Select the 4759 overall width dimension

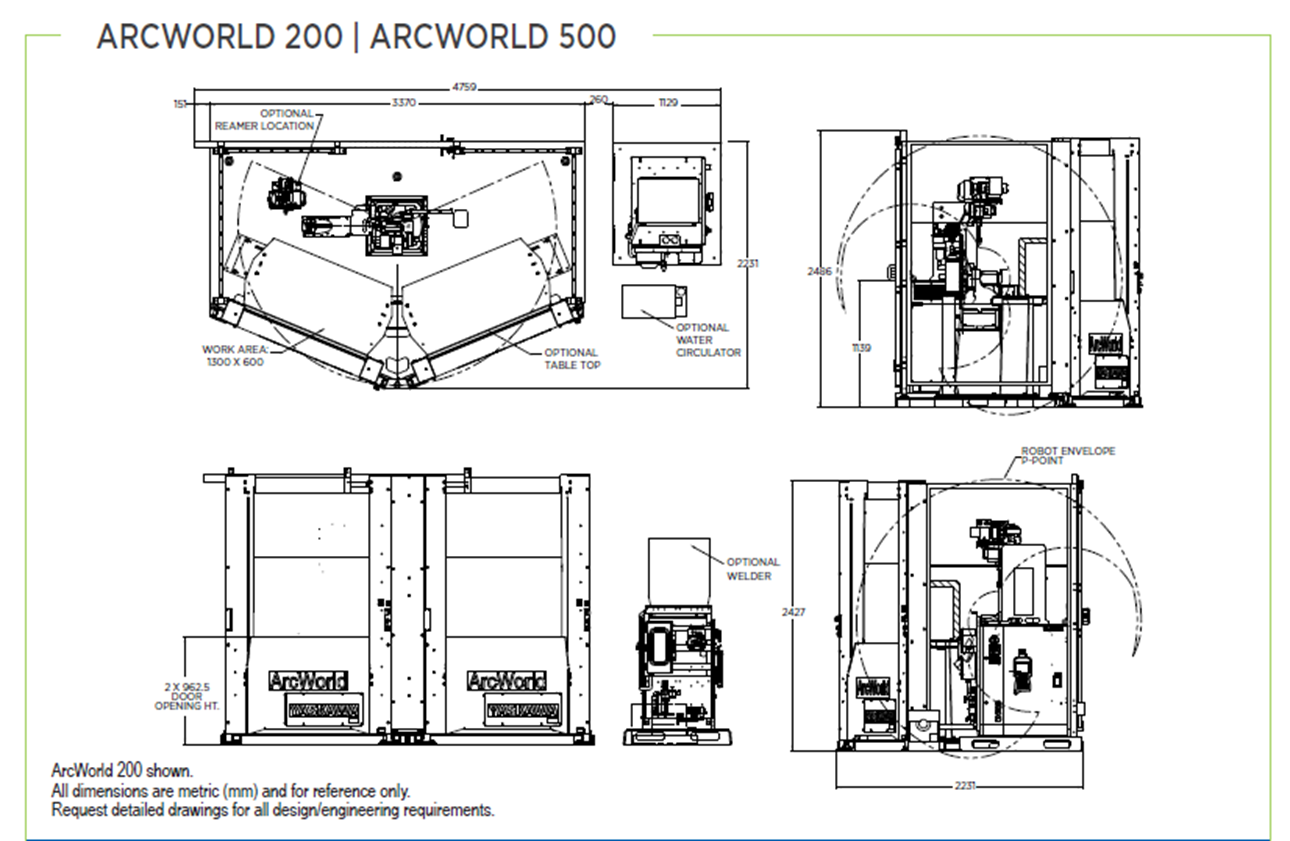coord(464,88)
